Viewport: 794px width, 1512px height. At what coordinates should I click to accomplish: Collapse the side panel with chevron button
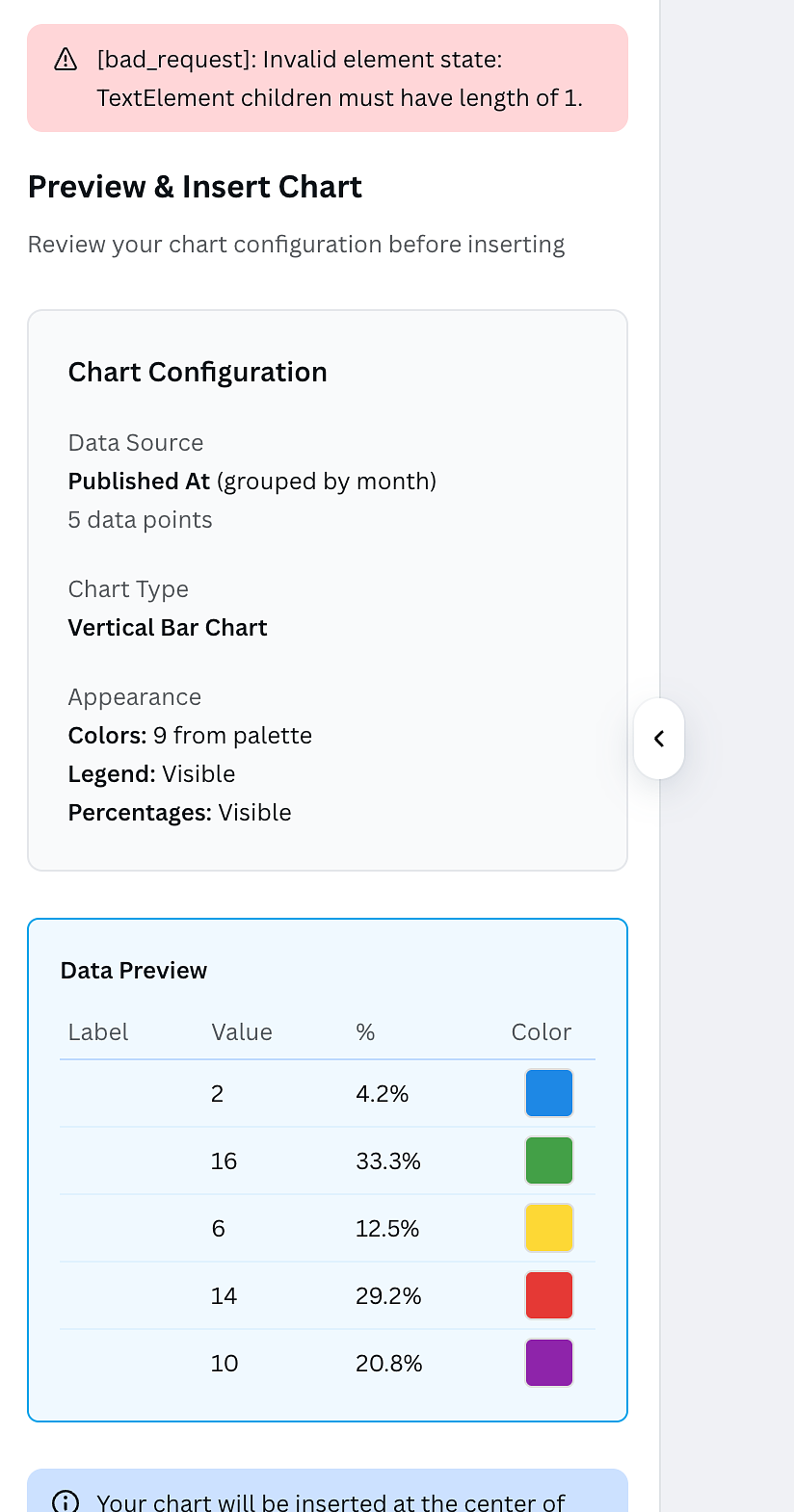tap(659, 739)
